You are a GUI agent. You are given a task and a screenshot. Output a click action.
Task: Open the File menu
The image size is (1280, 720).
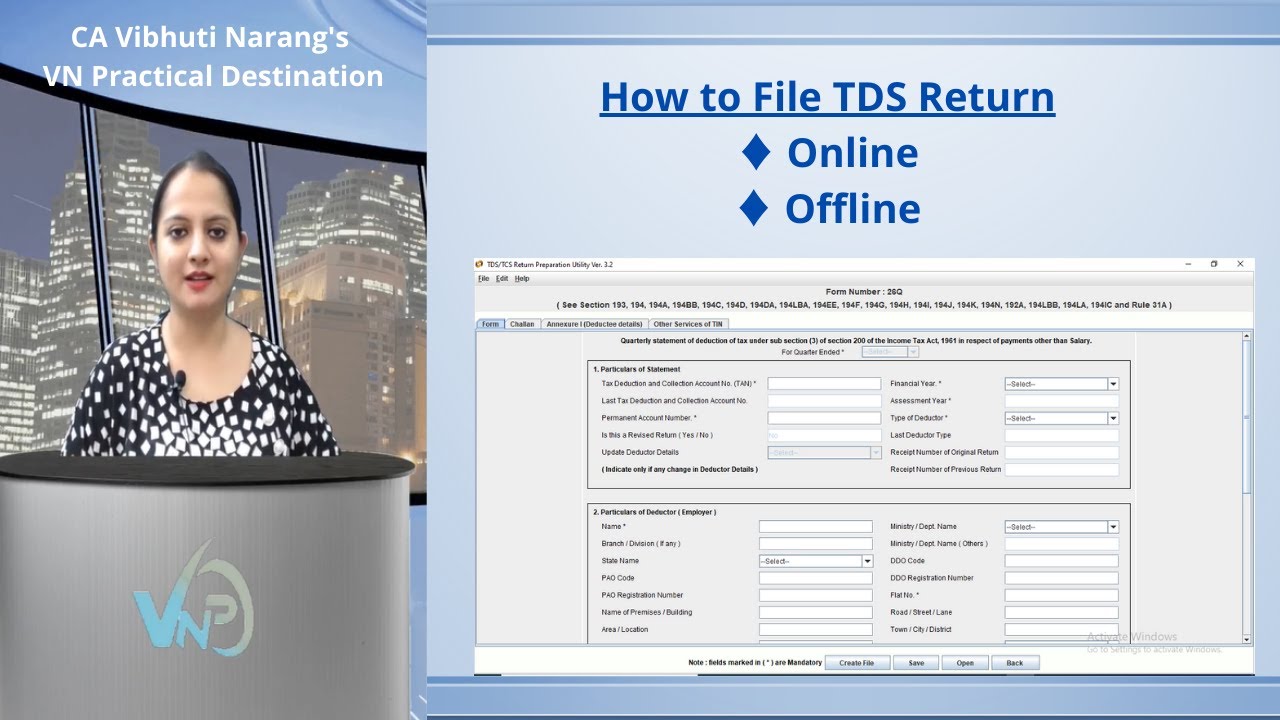tap(483, 278)
